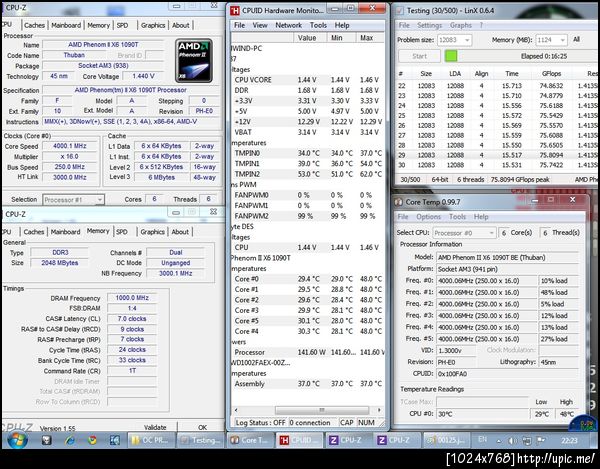Click the taskbar clock showing 22:23
The height and width of the screenshot is (469, 600).
569,441
